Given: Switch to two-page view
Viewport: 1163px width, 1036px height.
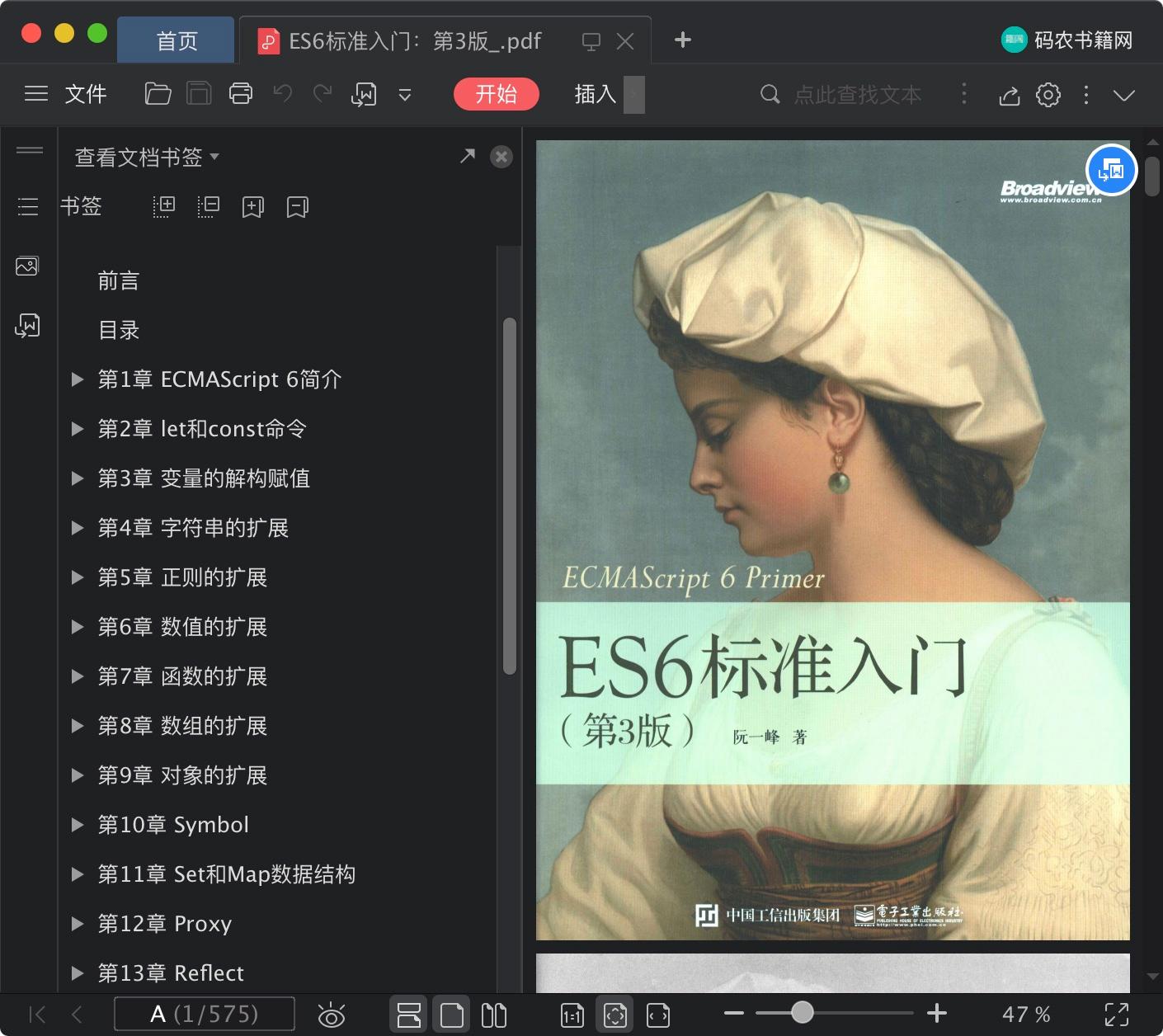Looking at the screenshot, I should tap(494, 1015).
